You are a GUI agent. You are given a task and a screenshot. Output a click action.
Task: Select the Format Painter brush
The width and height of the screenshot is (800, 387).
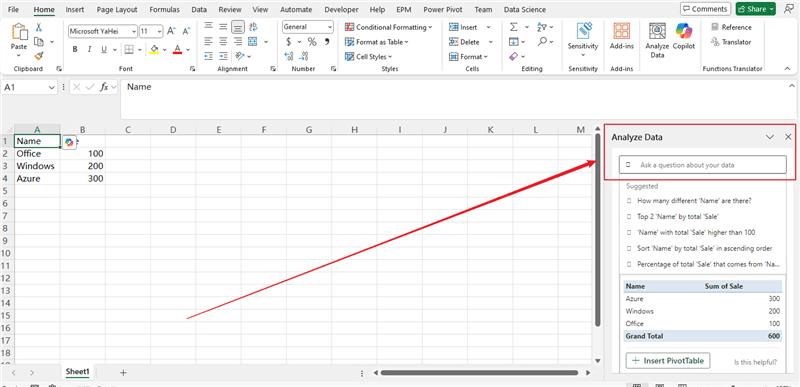(39, 56)
